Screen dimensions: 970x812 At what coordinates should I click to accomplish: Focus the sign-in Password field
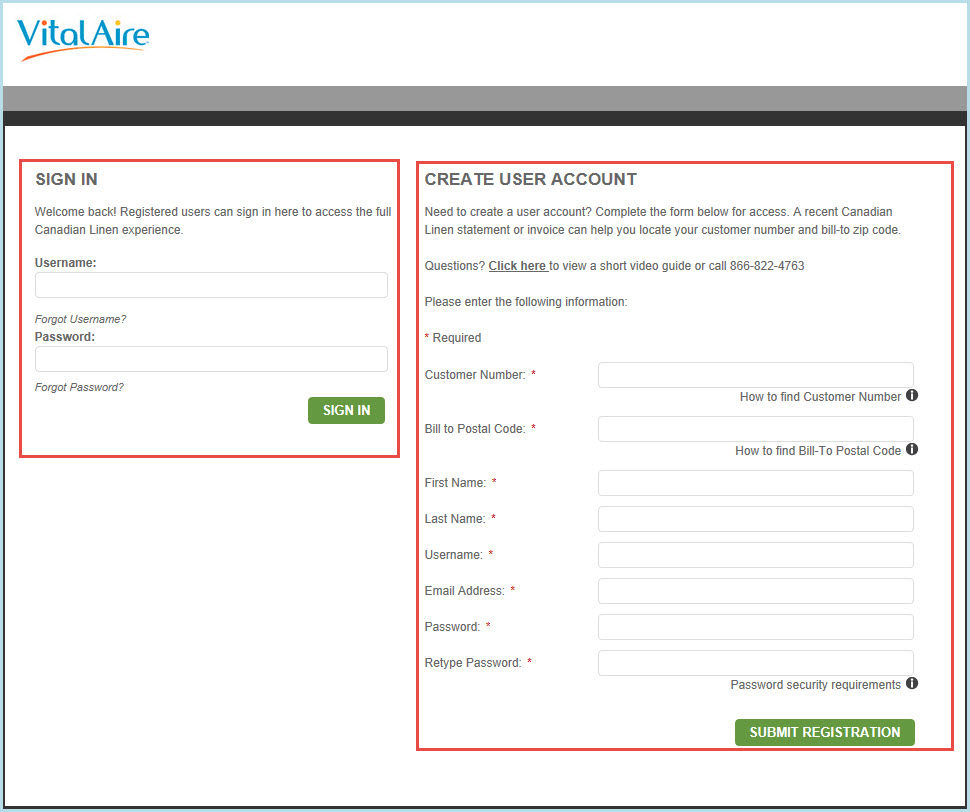pos(211,359)
